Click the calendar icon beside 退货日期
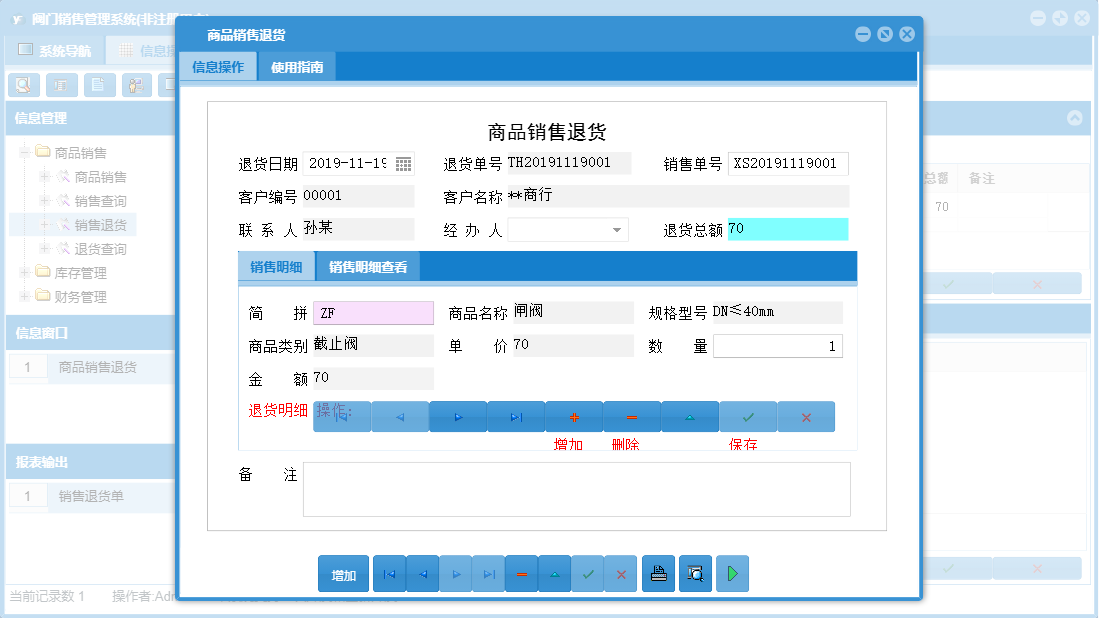1099x618 pixels. coord(404,163)
